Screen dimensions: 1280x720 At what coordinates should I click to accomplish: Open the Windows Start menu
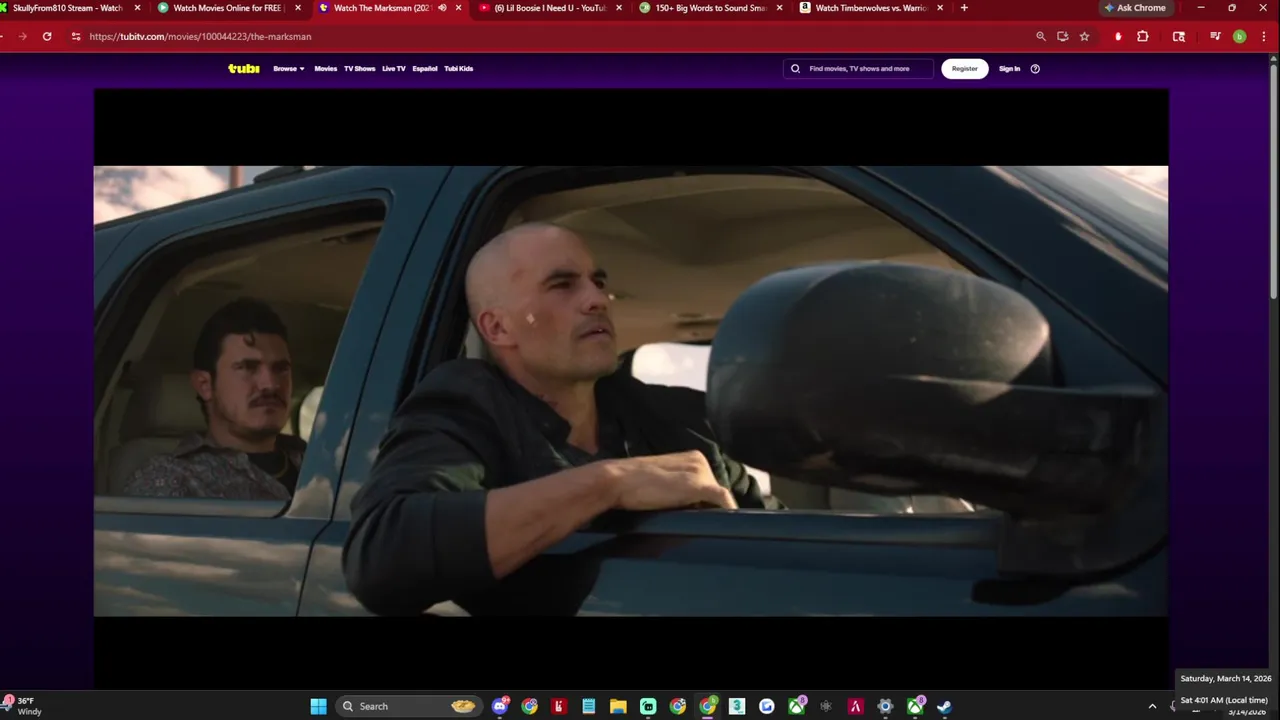coord(318,706)
